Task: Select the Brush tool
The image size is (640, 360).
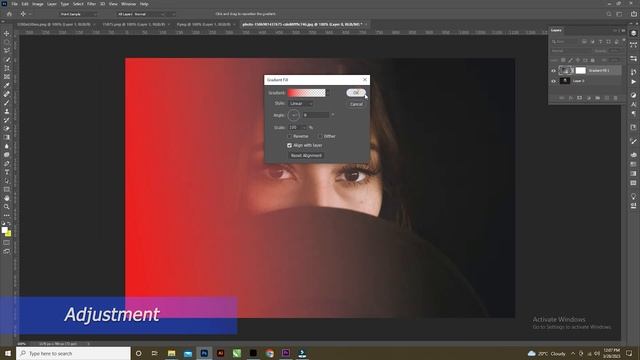Action: click(7, 103)
